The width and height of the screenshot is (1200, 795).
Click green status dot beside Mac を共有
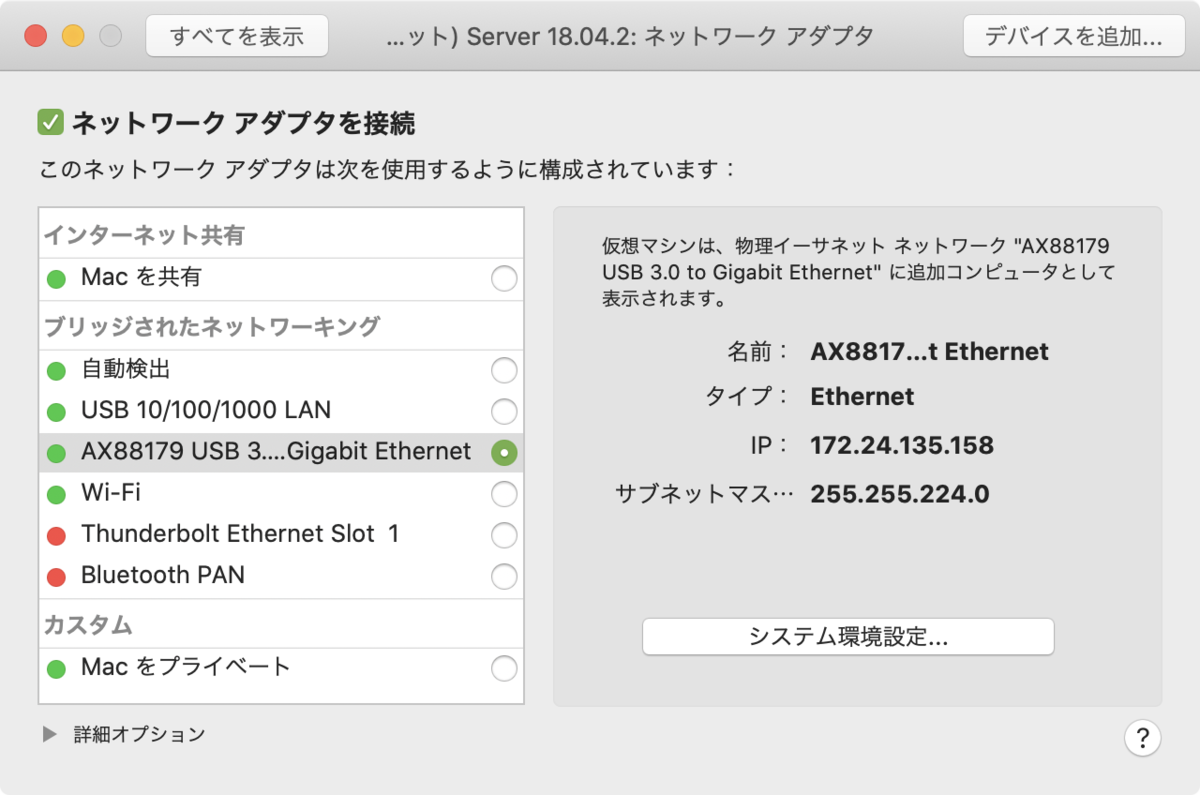click(56, 279)
